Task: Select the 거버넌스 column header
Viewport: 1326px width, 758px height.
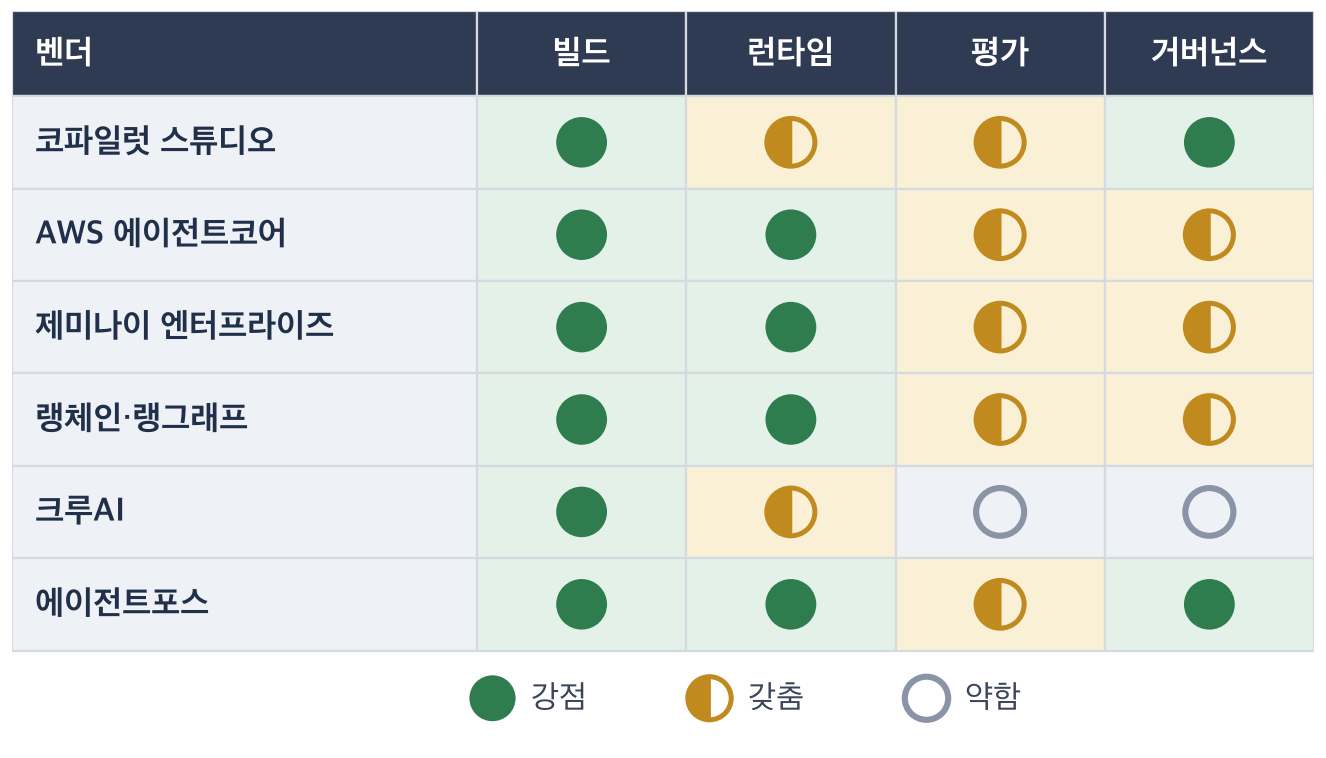Action: point(1209,53)
